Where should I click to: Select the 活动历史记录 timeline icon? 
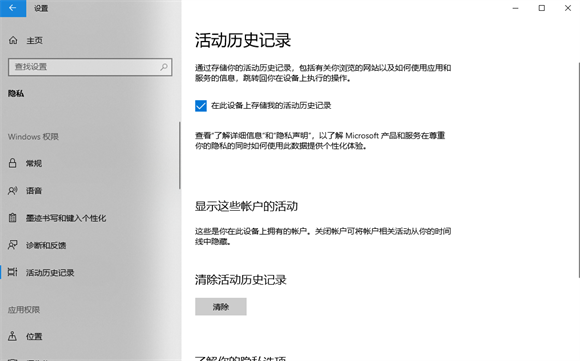pyautogui.click(x=13, y=272)
